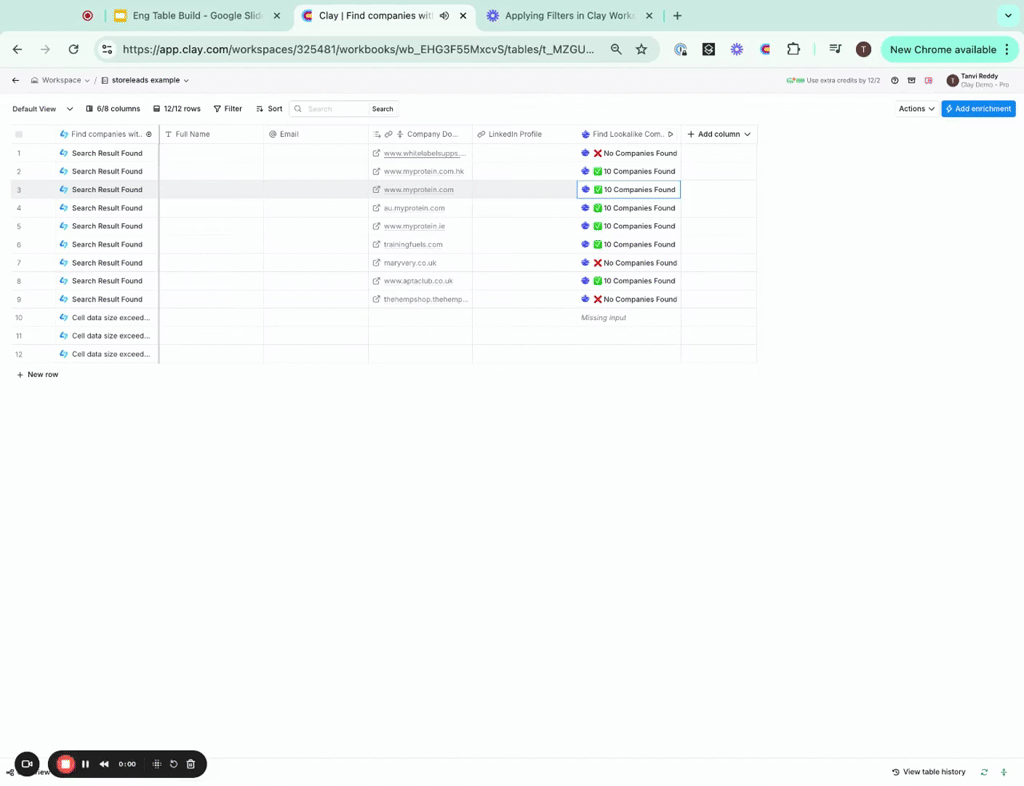Open external link icon for www.myprotein.com.hk

pos(376,172)
